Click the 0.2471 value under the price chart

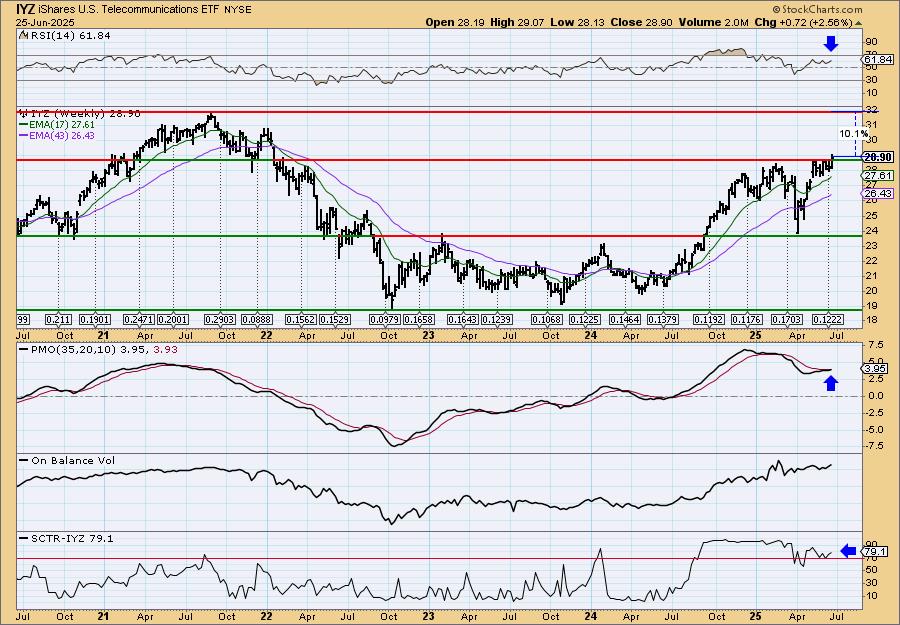(139, 320)
